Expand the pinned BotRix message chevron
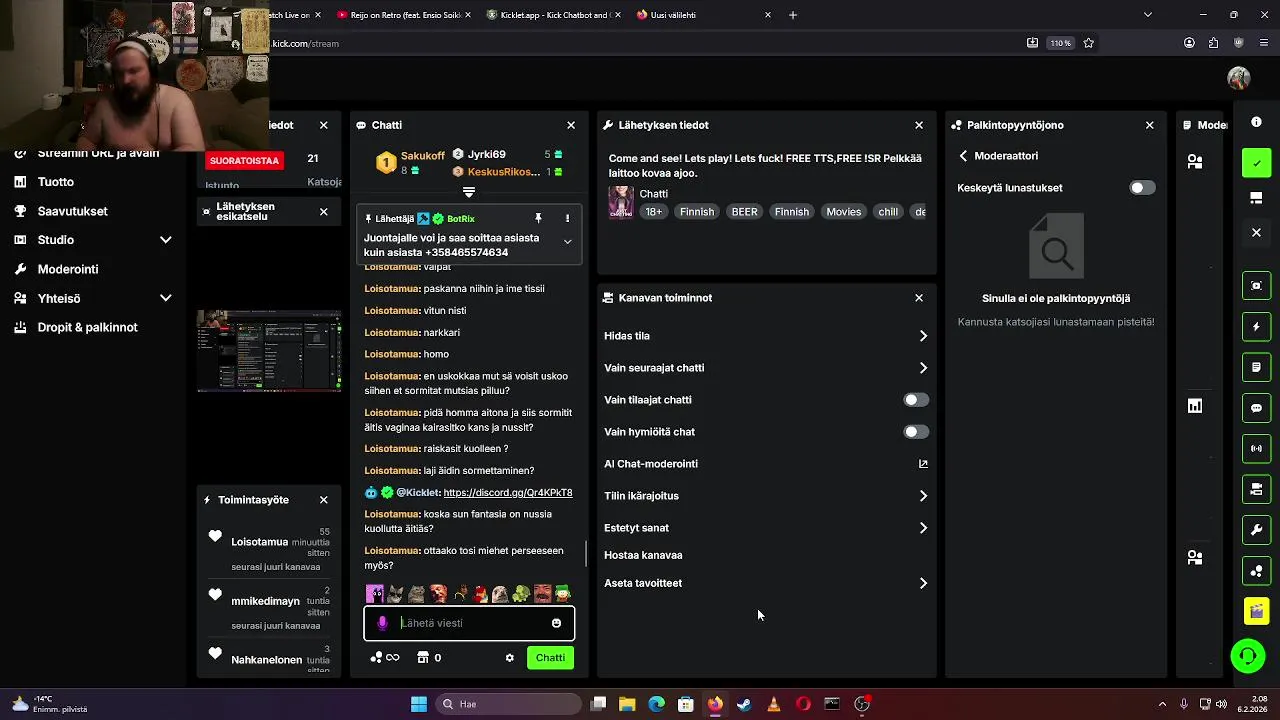 pos(567,242)
